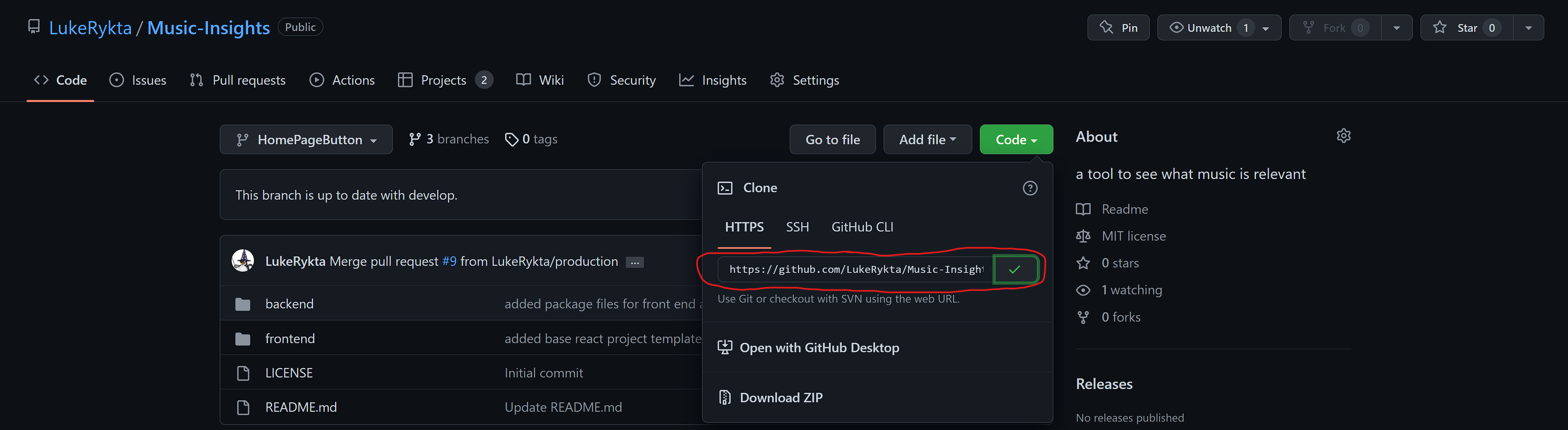1568x430 pixels.
Task: Open the Fork options dropdown arrow
Action: (x=1396, y=28)
